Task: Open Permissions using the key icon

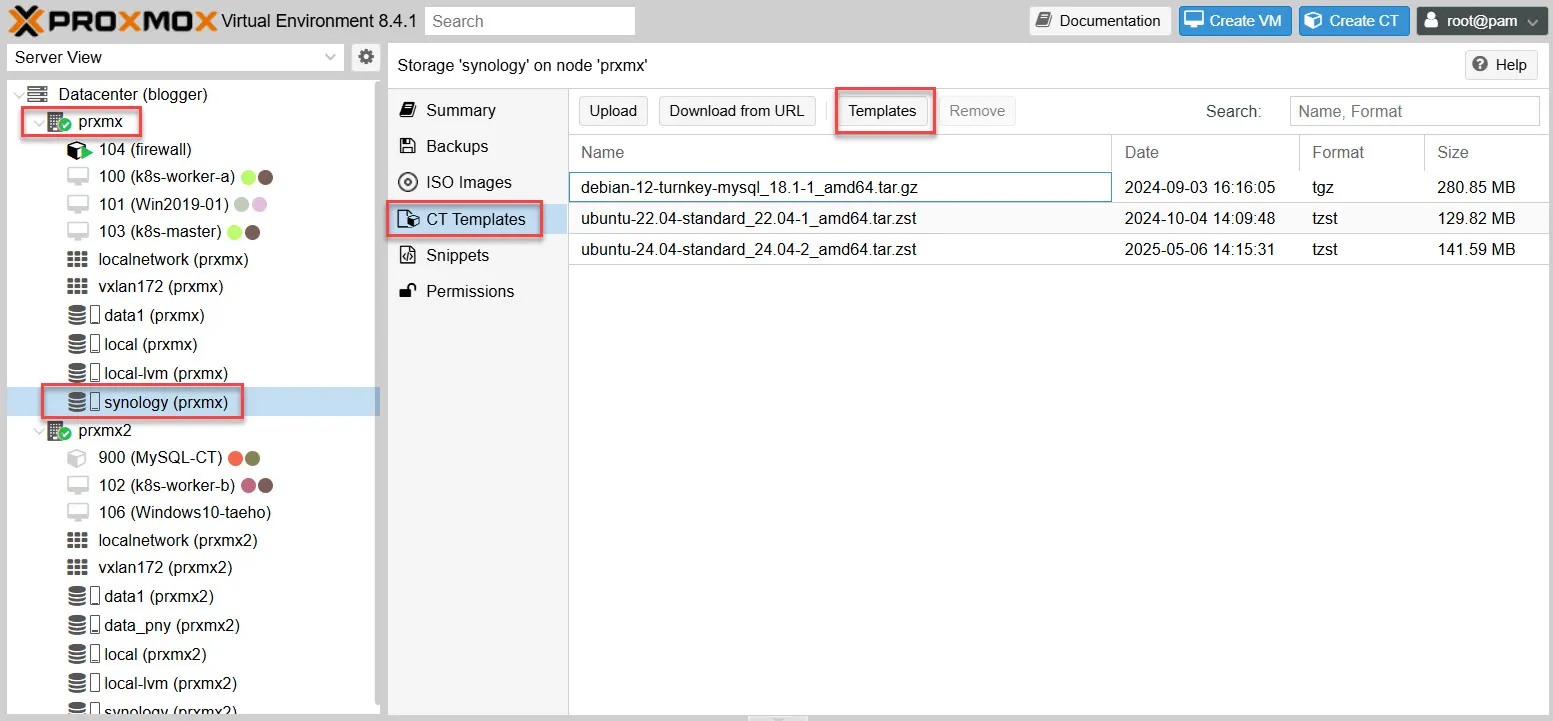Action: point(408,291)
